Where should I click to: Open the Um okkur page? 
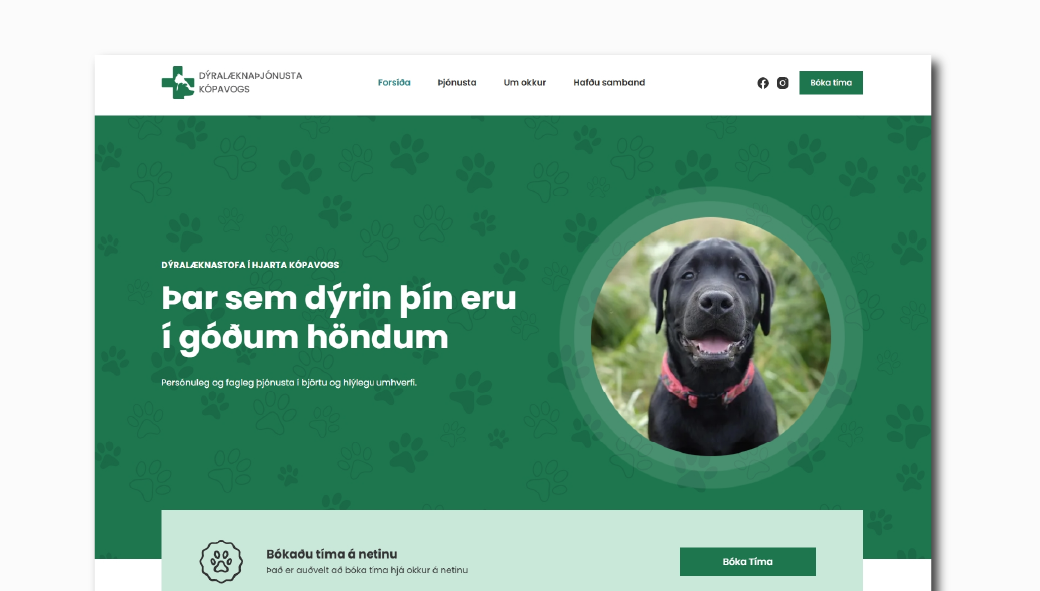pos(525,82)
